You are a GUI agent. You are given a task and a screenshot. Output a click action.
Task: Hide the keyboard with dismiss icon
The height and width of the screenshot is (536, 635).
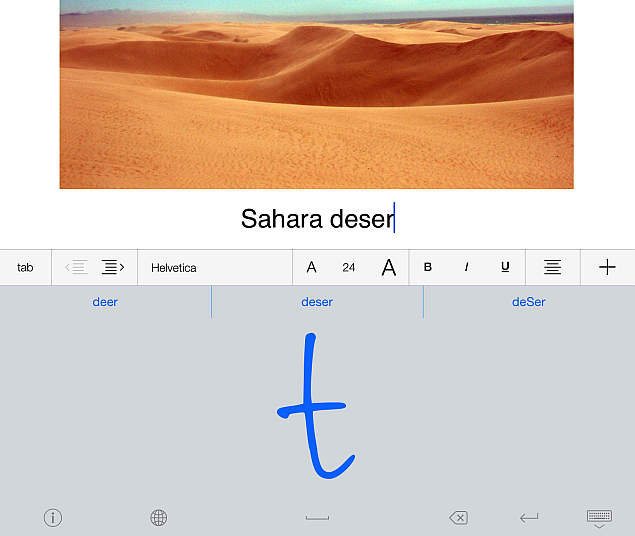point(599,519)
